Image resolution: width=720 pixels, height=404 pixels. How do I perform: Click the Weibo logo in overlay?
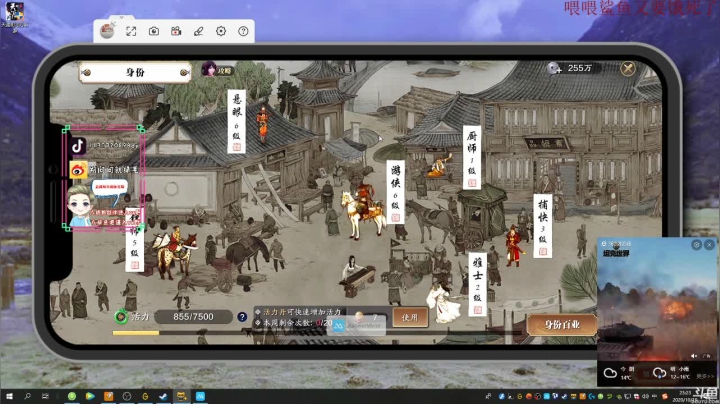click(79, 170)
